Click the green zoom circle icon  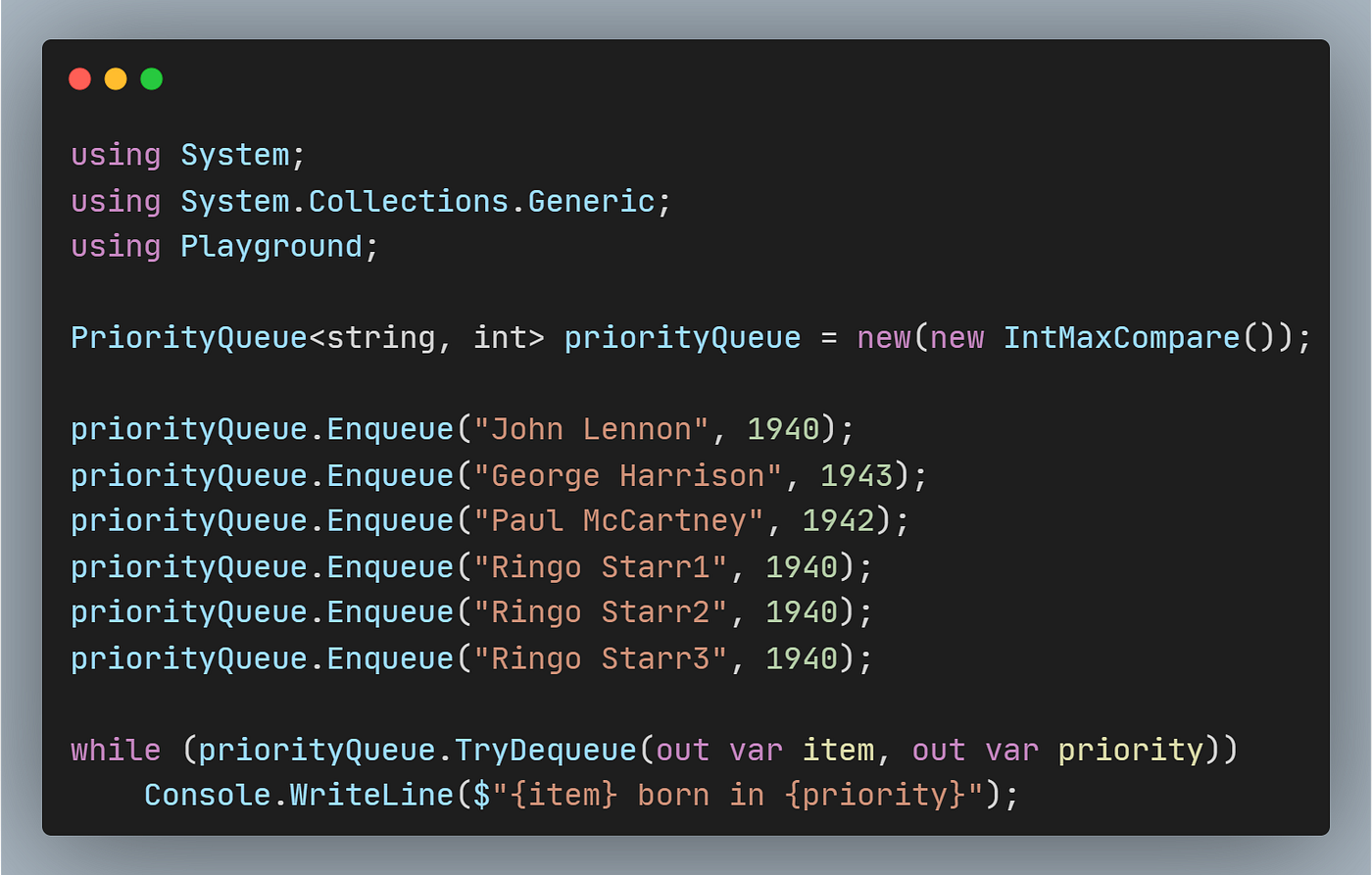tap(151, 78)
